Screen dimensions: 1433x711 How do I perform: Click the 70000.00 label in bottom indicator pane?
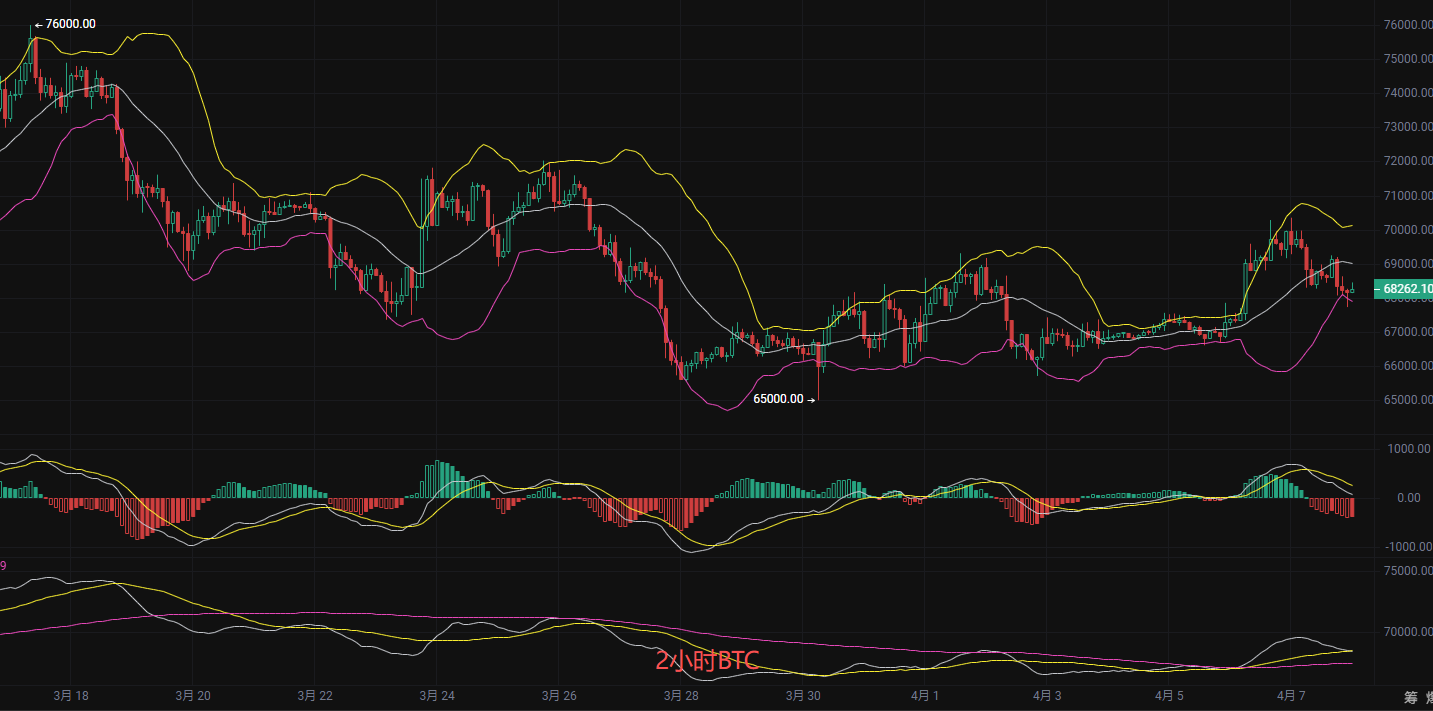tap(1406, 632)
